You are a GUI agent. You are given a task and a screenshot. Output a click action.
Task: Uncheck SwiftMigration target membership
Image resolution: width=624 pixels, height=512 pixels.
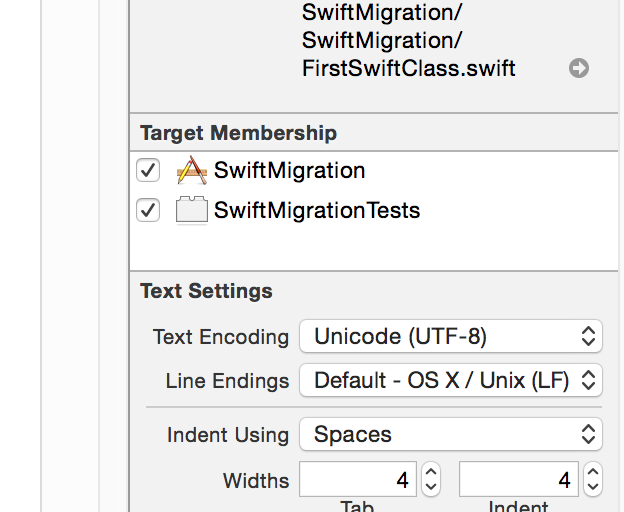point(148,171)
